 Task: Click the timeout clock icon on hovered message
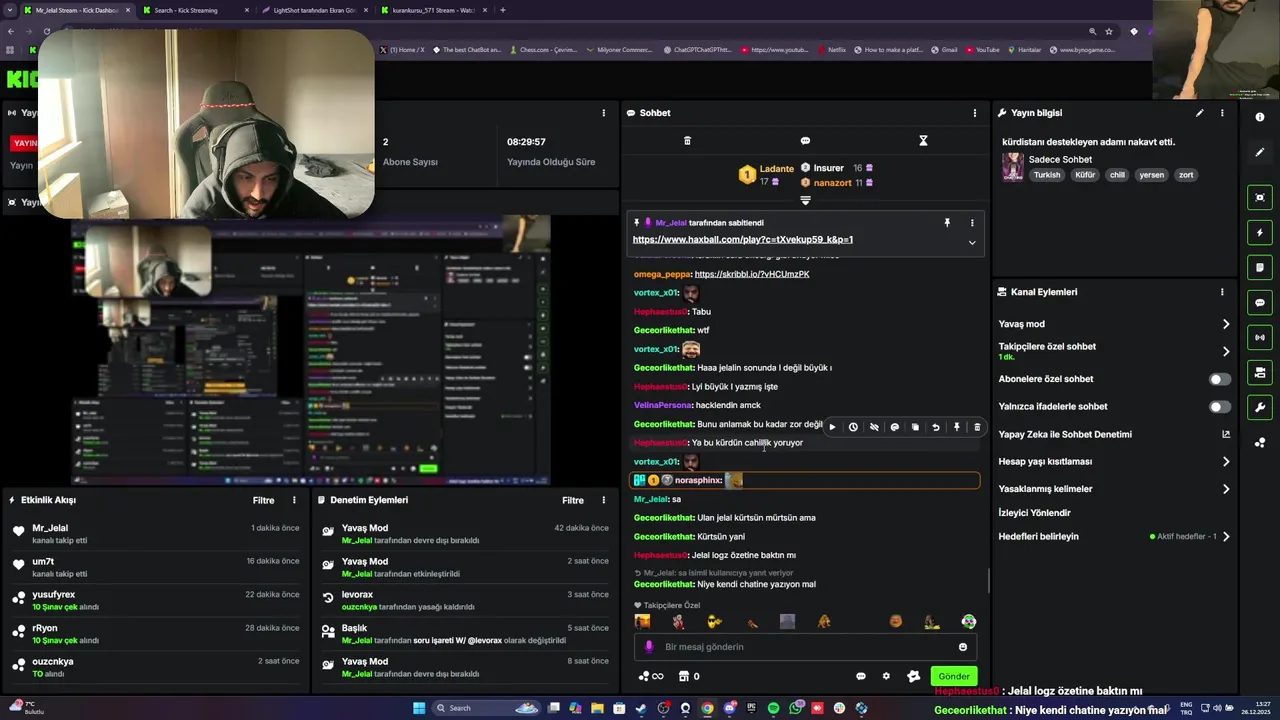tap(853, 427)
